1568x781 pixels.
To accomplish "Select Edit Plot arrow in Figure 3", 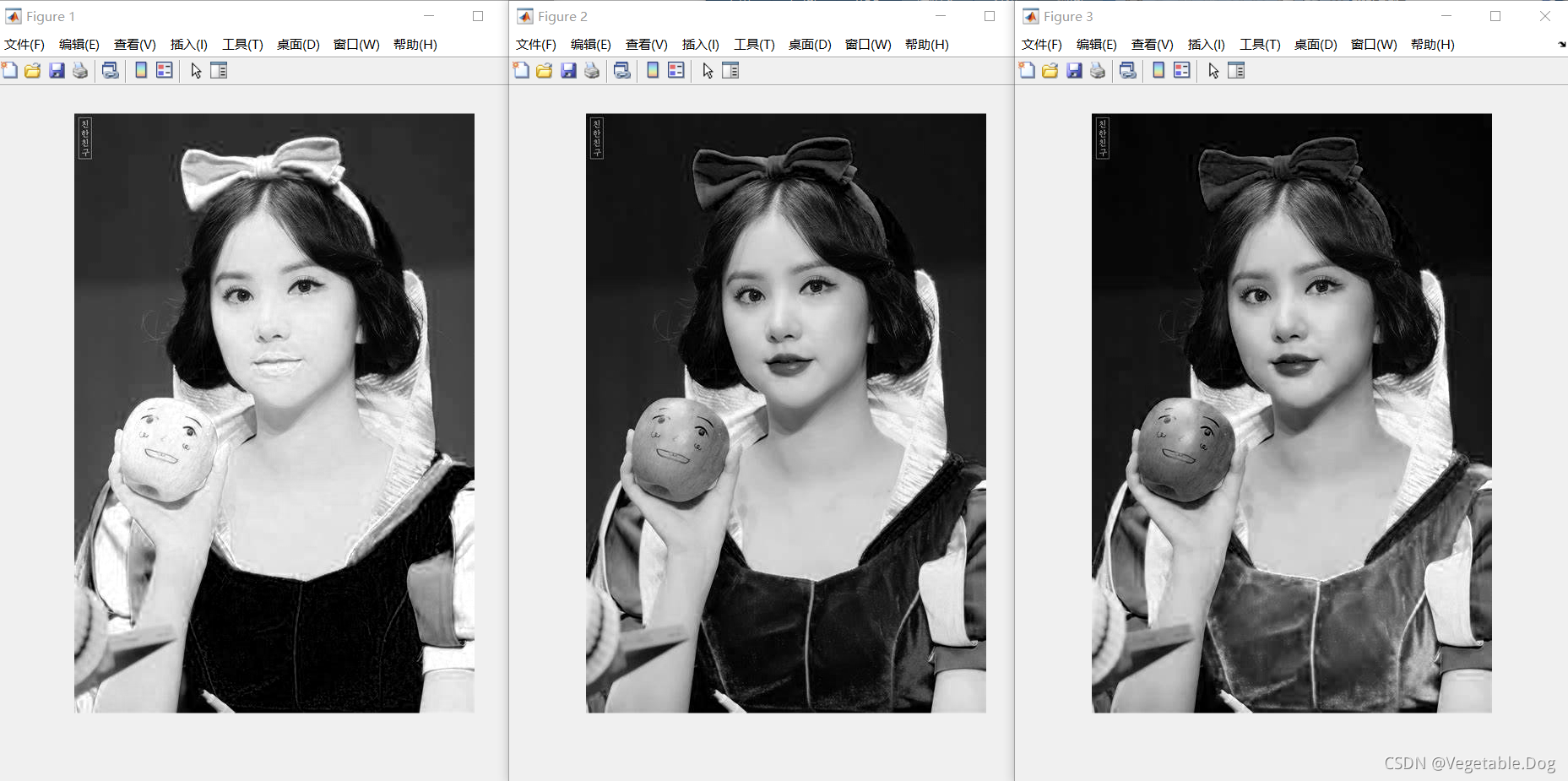I will pos(1213,71).
